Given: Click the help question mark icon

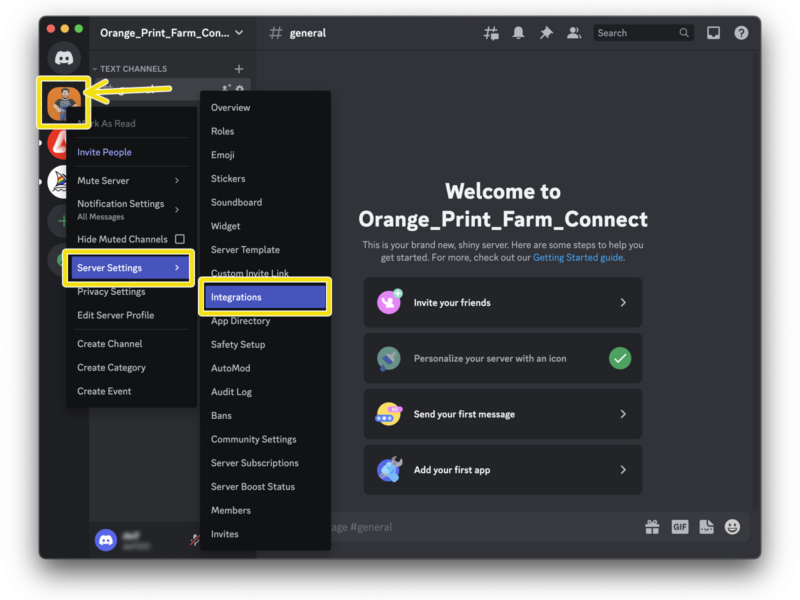Looking at the screenshot, I should (x=740, y=32).
